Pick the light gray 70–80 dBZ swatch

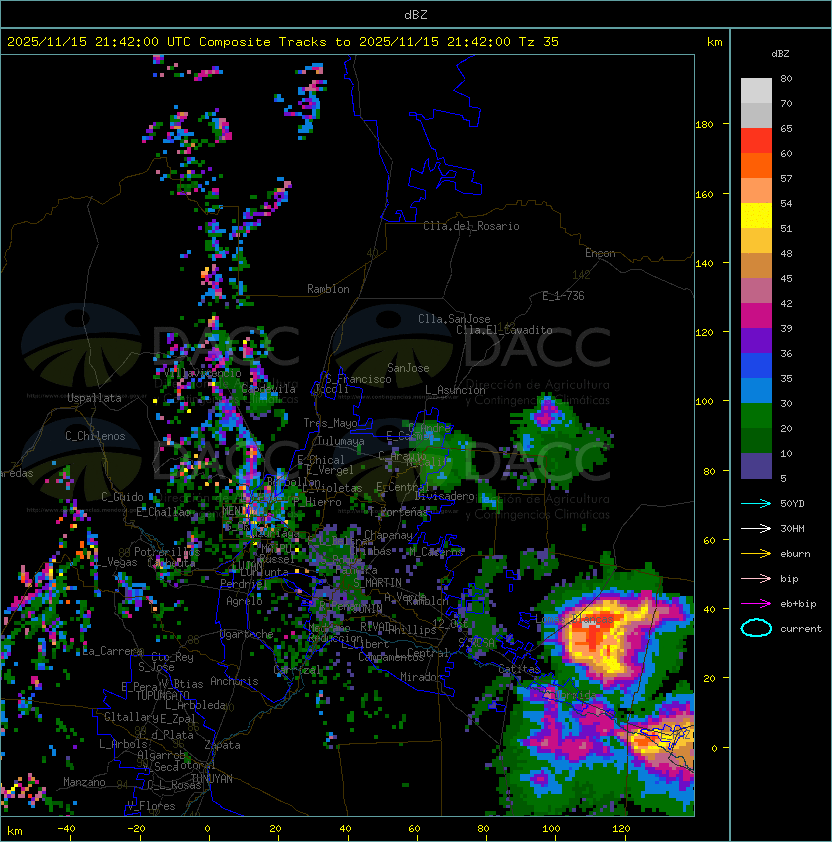tap(756, 90)
